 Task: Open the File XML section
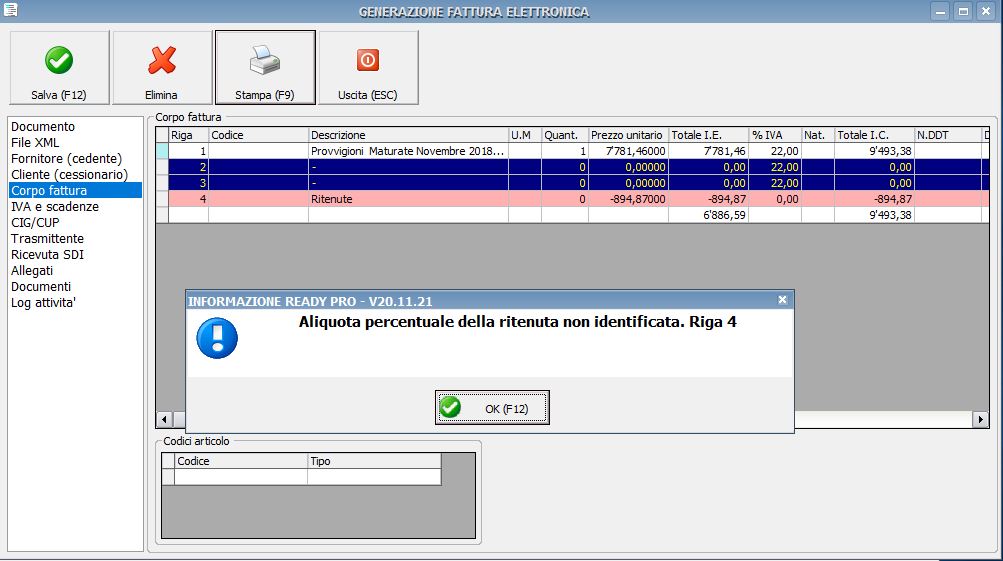point(35,143)
